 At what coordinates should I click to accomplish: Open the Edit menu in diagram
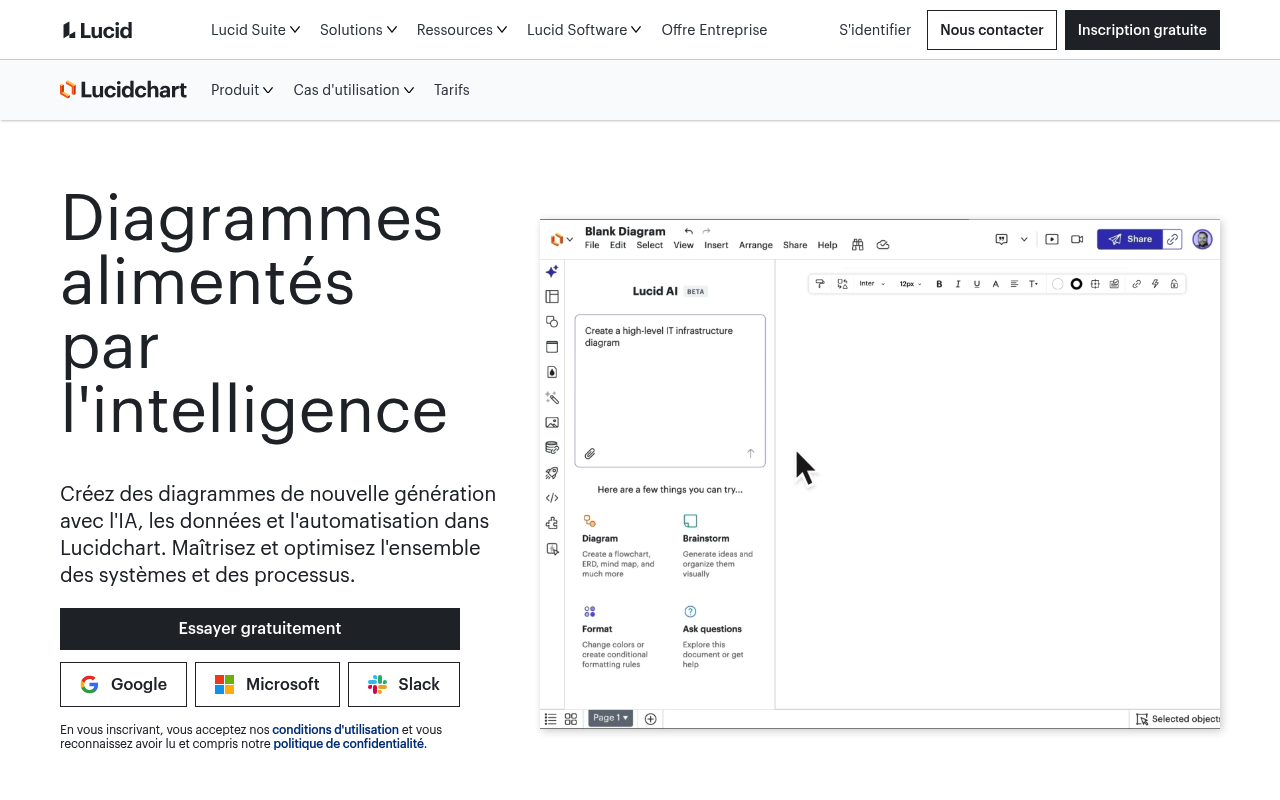(618, 245)
